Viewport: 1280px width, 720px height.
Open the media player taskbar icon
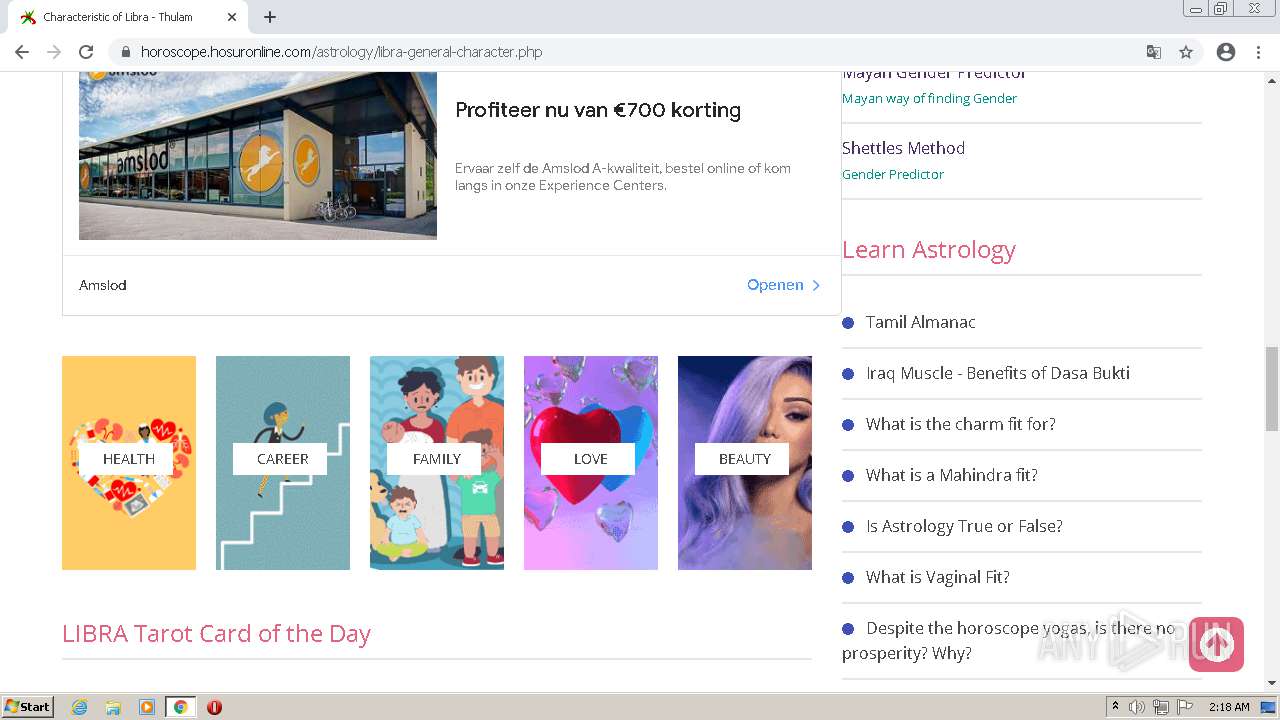coord(147,707)
